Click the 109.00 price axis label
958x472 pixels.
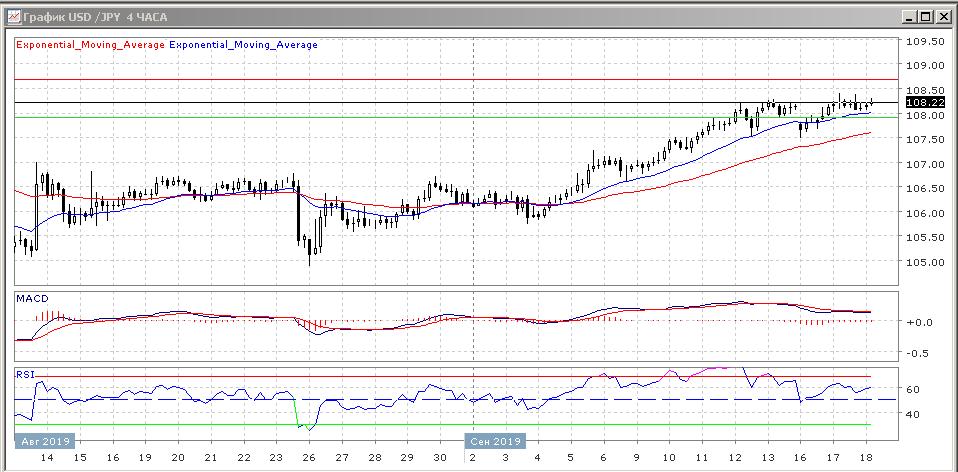point(926,66)
